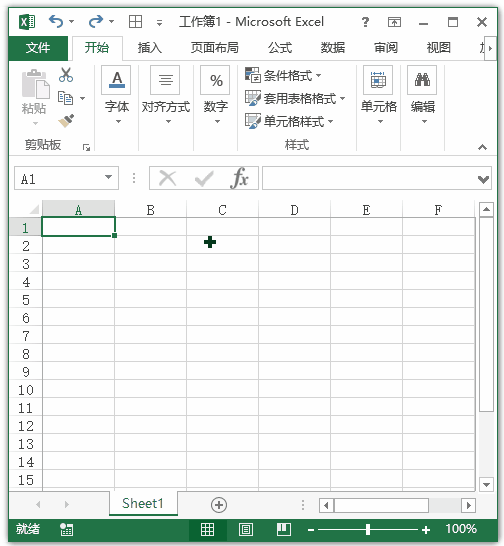Image resolution: width=504 pixels, height=546 pixels.
Task: Select column C header
Action: click(x=223, y=210)
